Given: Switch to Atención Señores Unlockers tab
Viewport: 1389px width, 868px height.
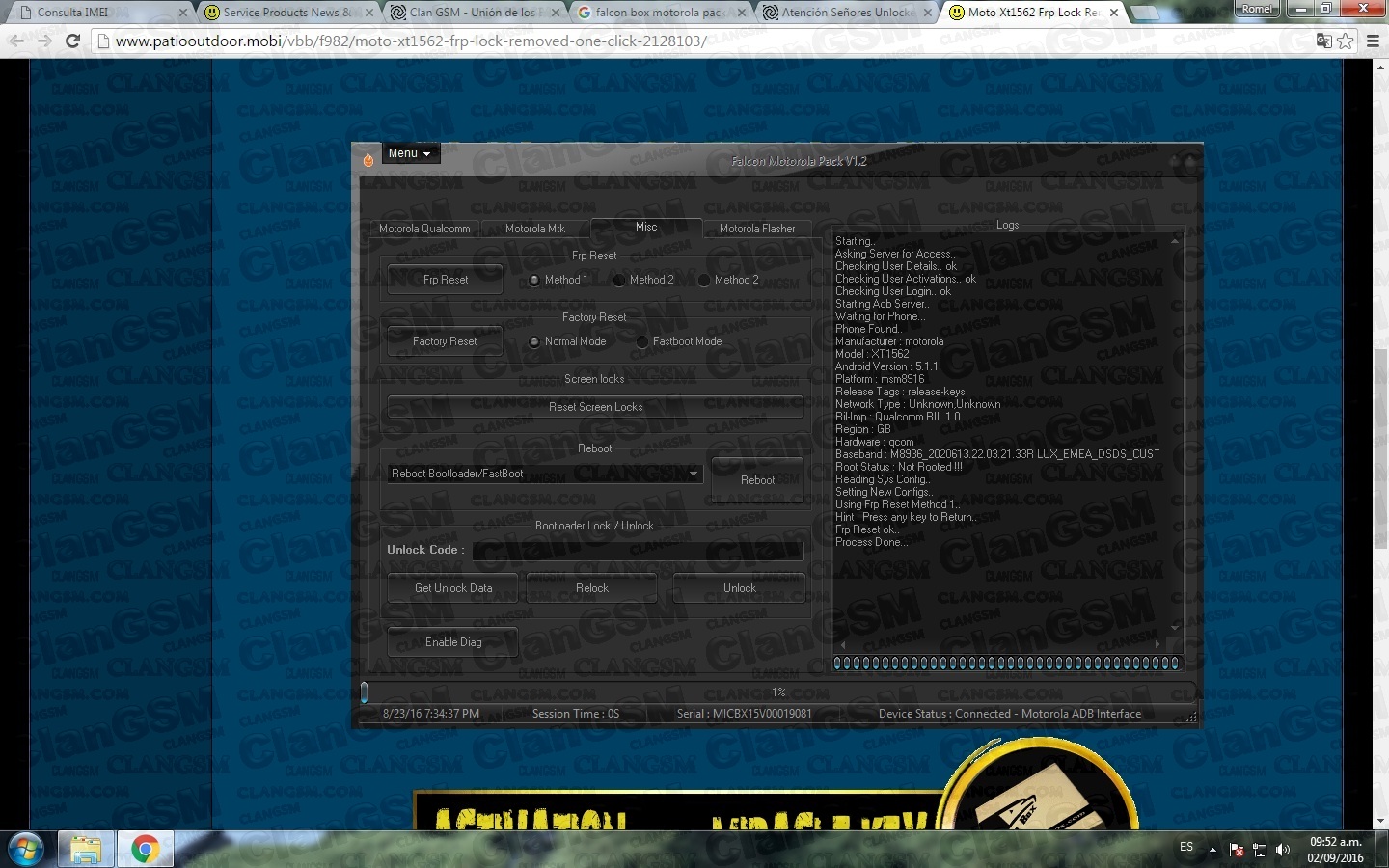Looking at the screenshot, I should 847,13.
